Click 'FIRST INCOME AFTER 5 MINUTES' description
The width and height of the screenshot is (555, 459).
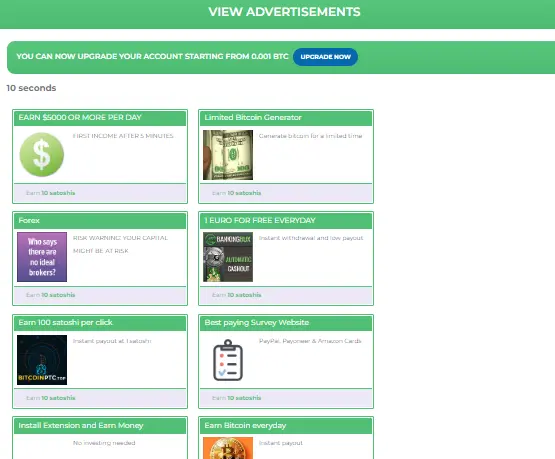pyautogui.click(x=123, y=136)
